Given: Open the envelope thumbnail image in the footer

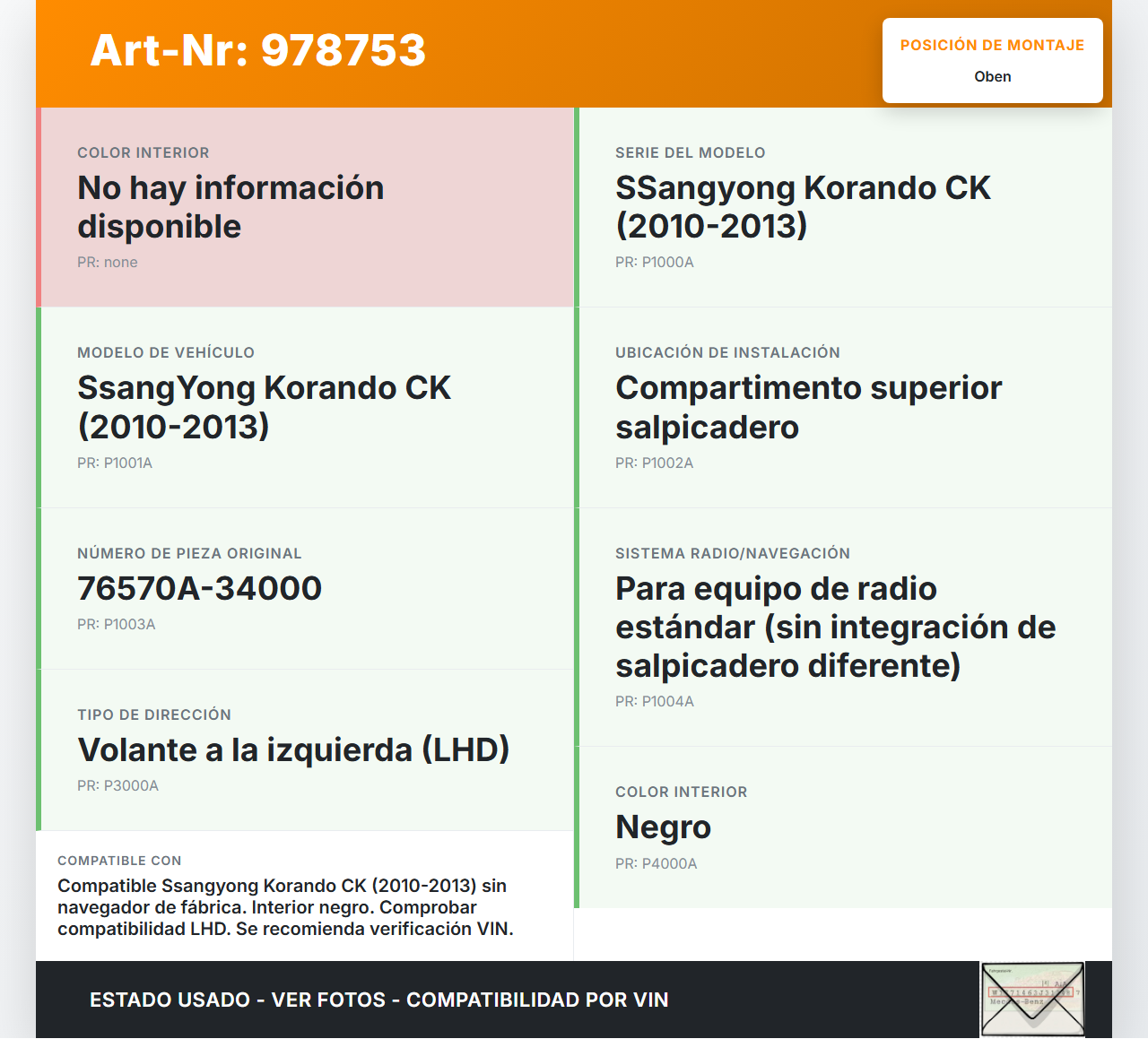Looking at the screenshot, I should pyautogui.click(x=1032, y=1000).
